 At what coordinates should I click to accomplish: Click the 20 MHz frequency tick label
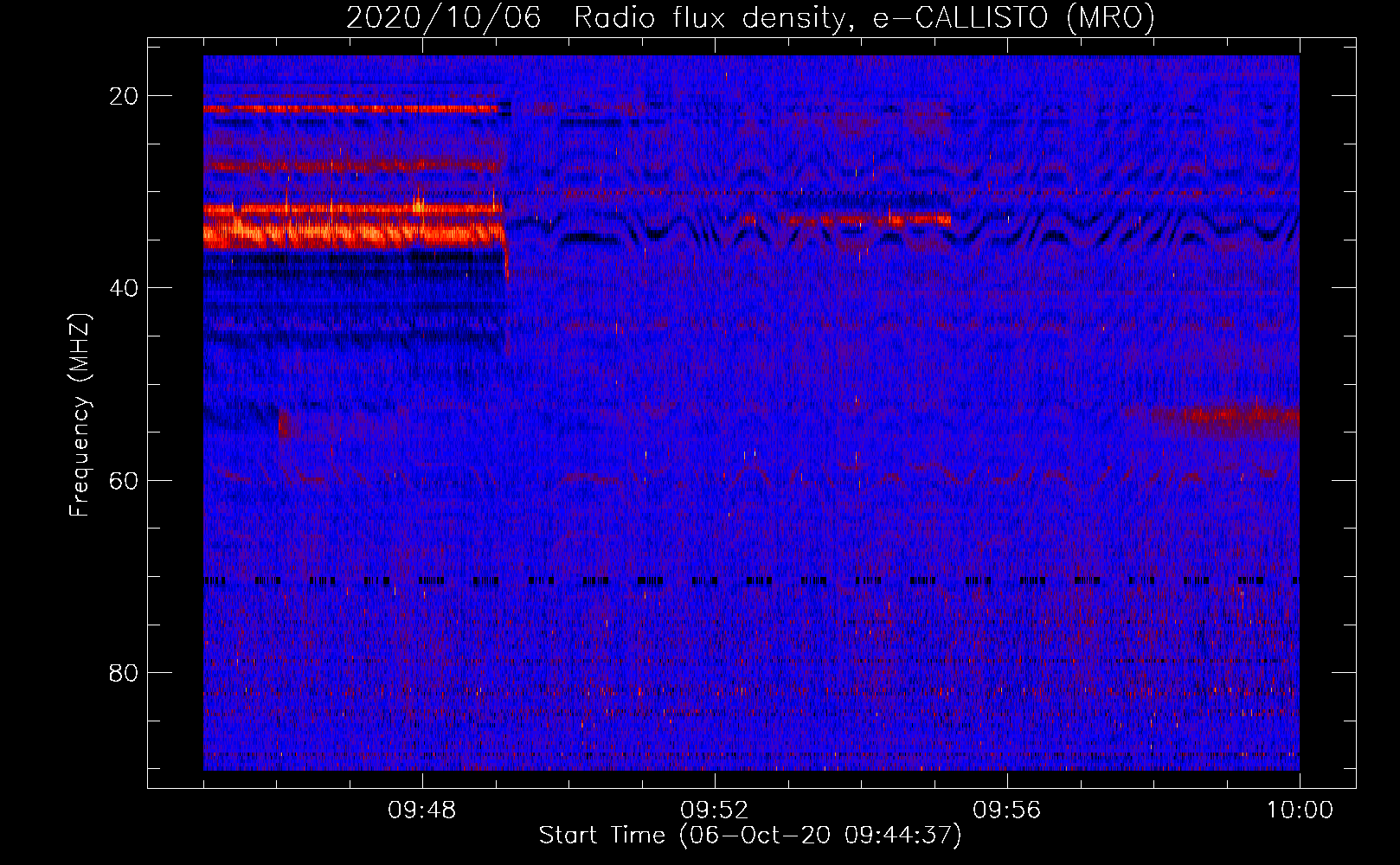pos(125,96)
